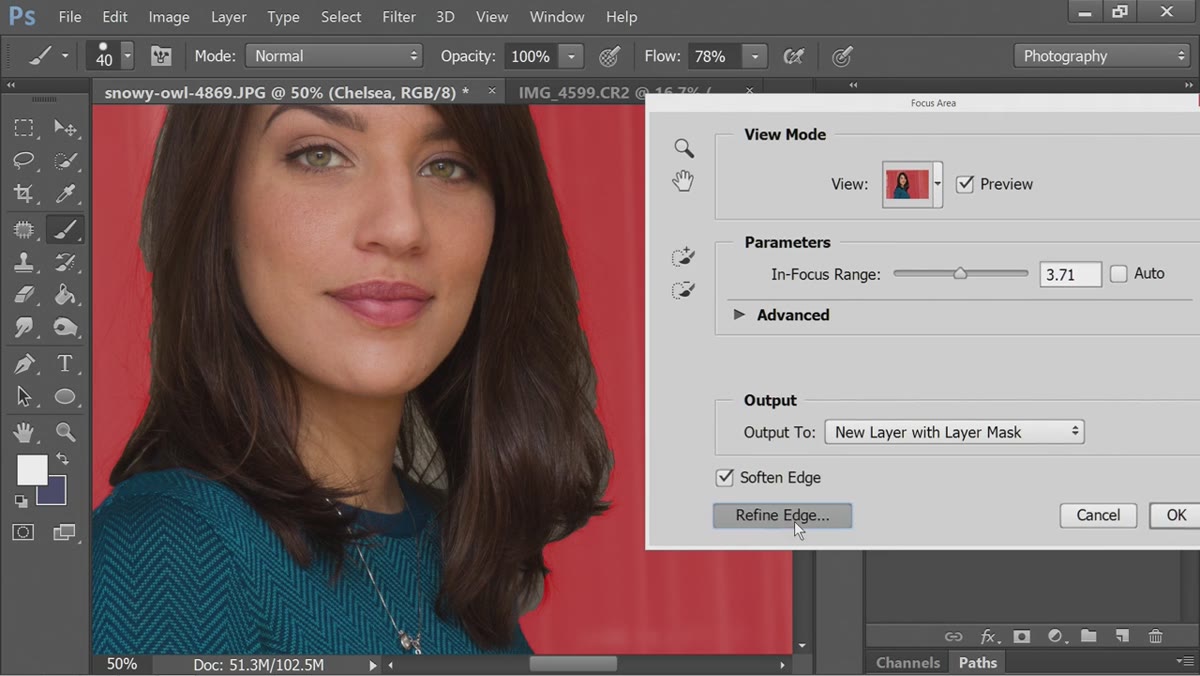
Task: Select the Eraser tool
Action: coord(24,295)
